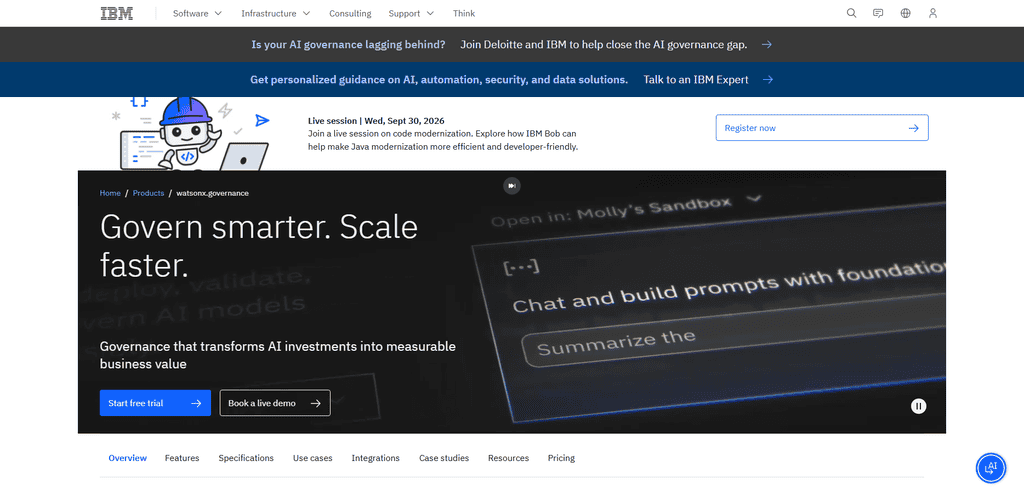Open the globe language selector
The image size is (1024, 501).
[905, 13]
